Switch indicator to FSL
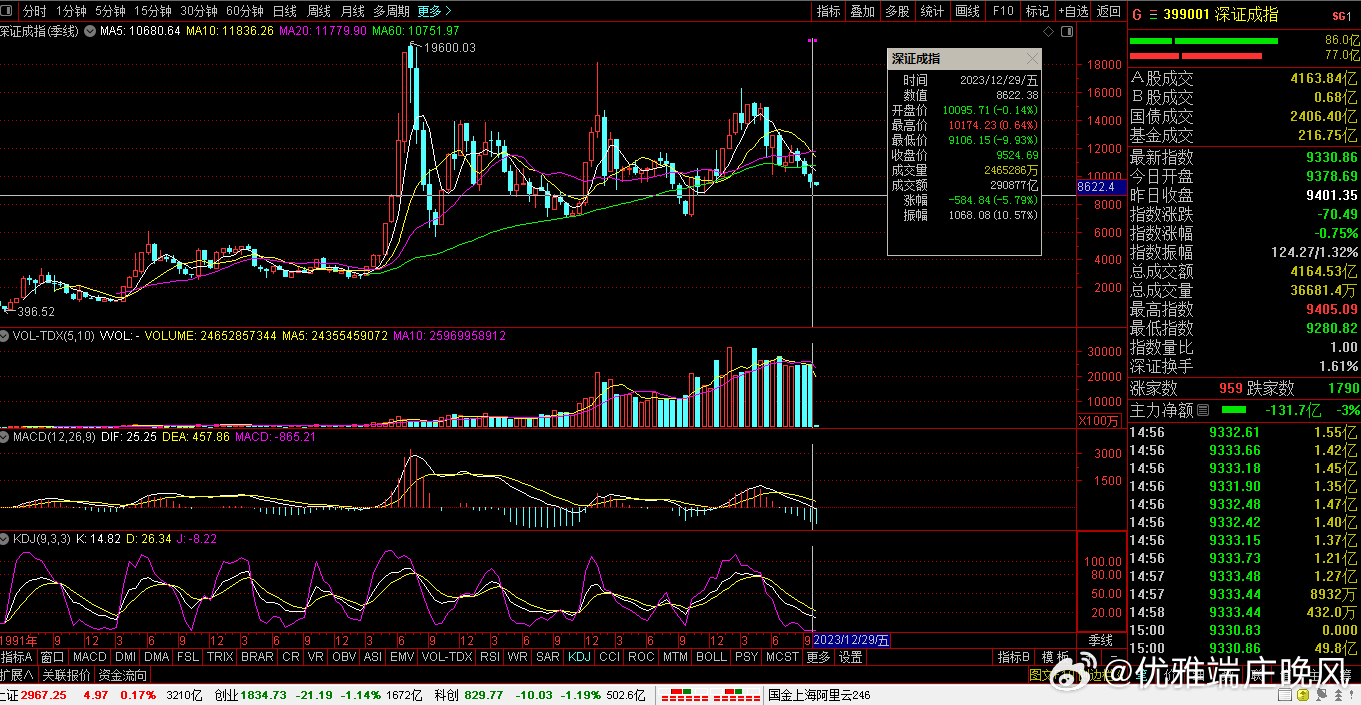 (x=188, y=657)
